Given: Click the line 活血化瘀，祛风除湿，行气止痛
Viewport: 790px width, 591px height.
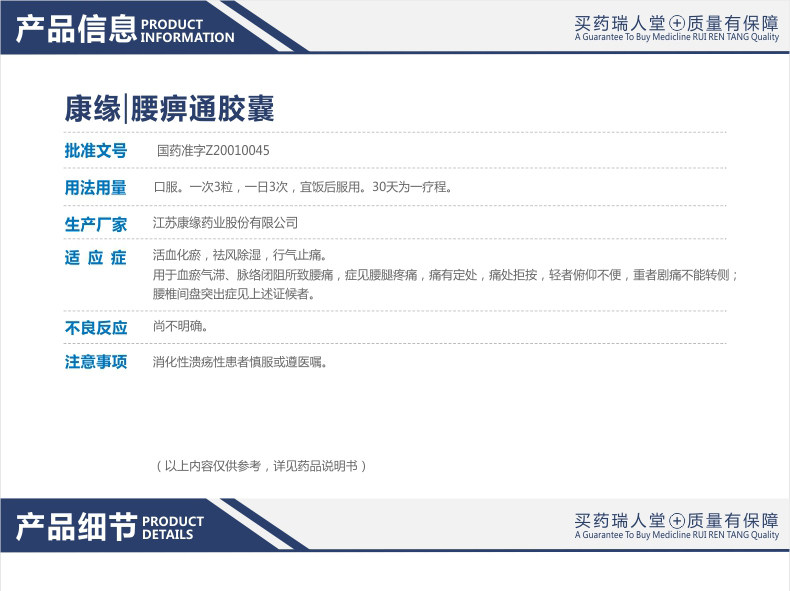Looking at the screenshot, I should (240, 255).
